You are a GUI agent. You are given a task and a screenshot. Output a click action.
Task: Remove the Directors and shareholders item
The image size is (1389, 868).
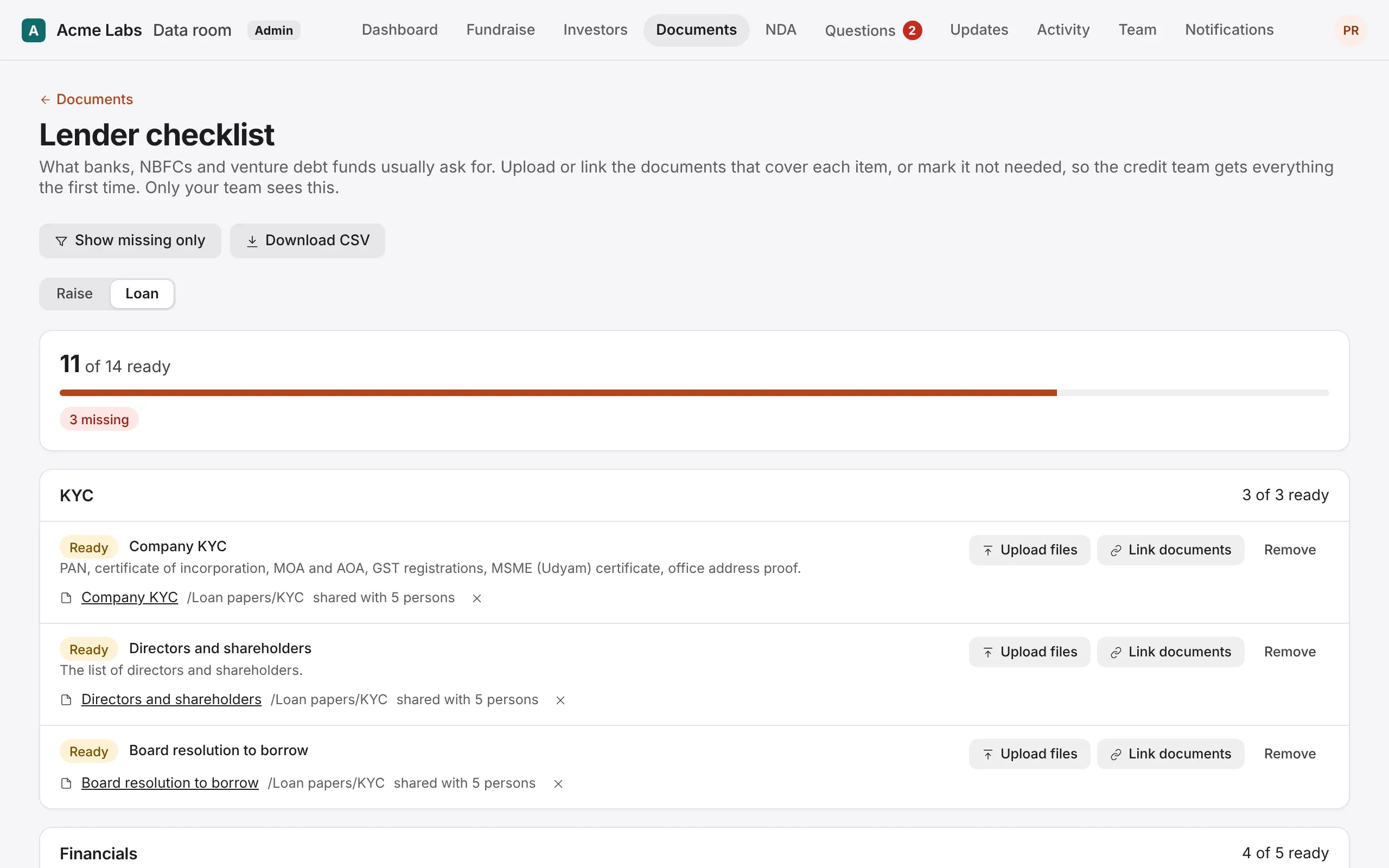[1290, 652]
